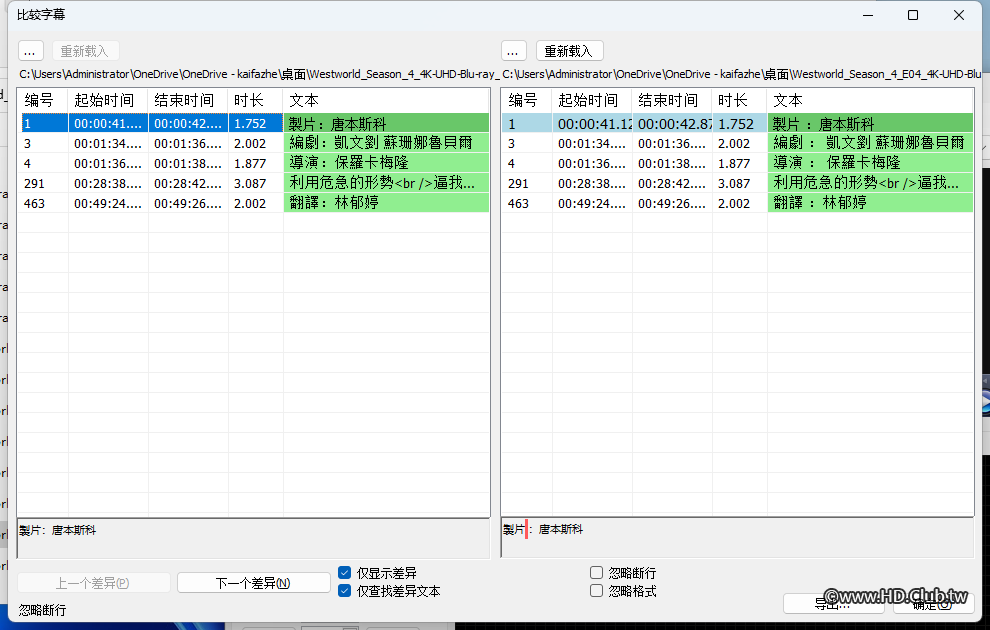Click left number cell 291
Screen dimensions: 990x630
[x=43, y=183]
